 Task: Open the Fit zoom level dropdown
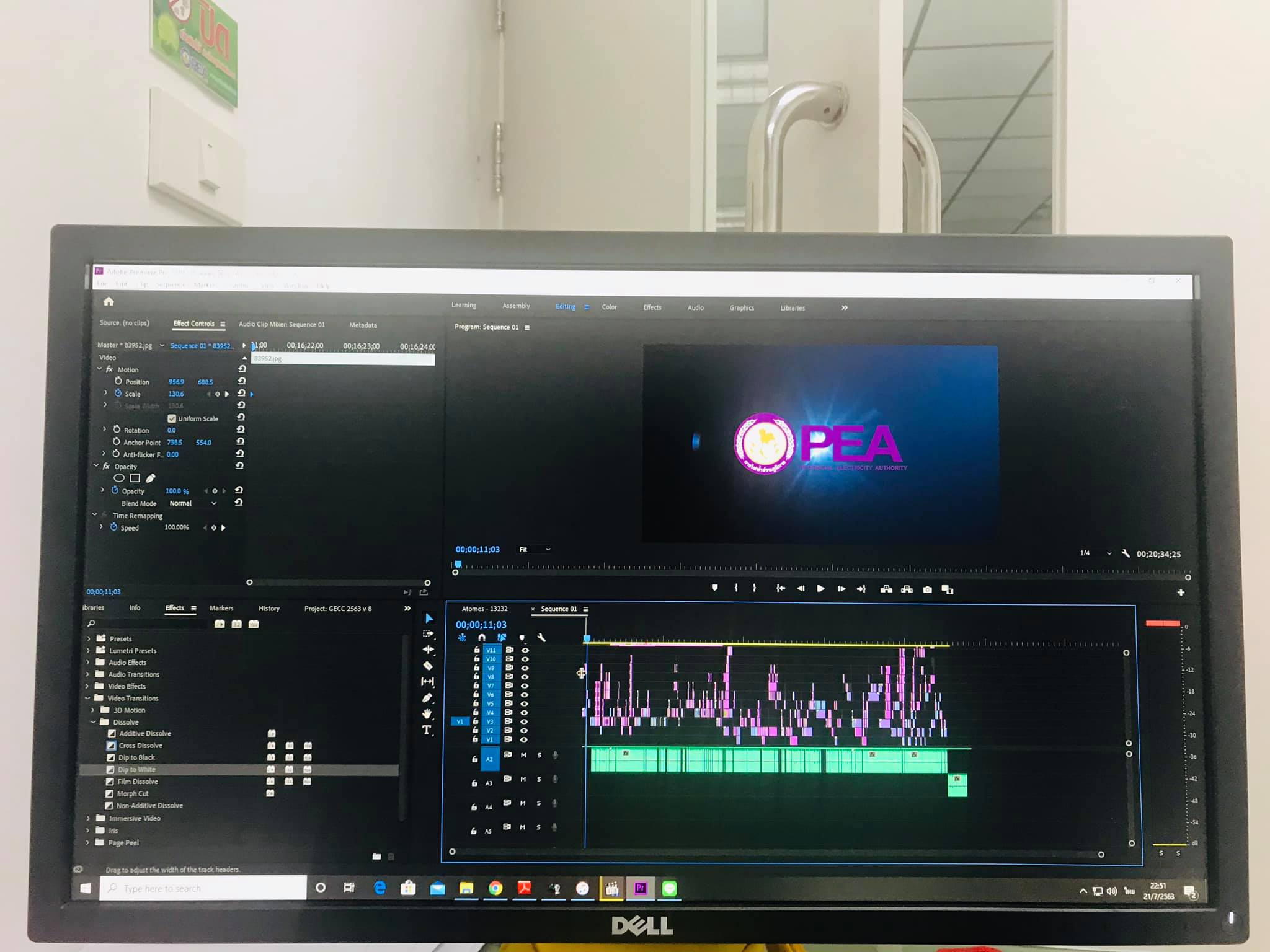(535, 549)
